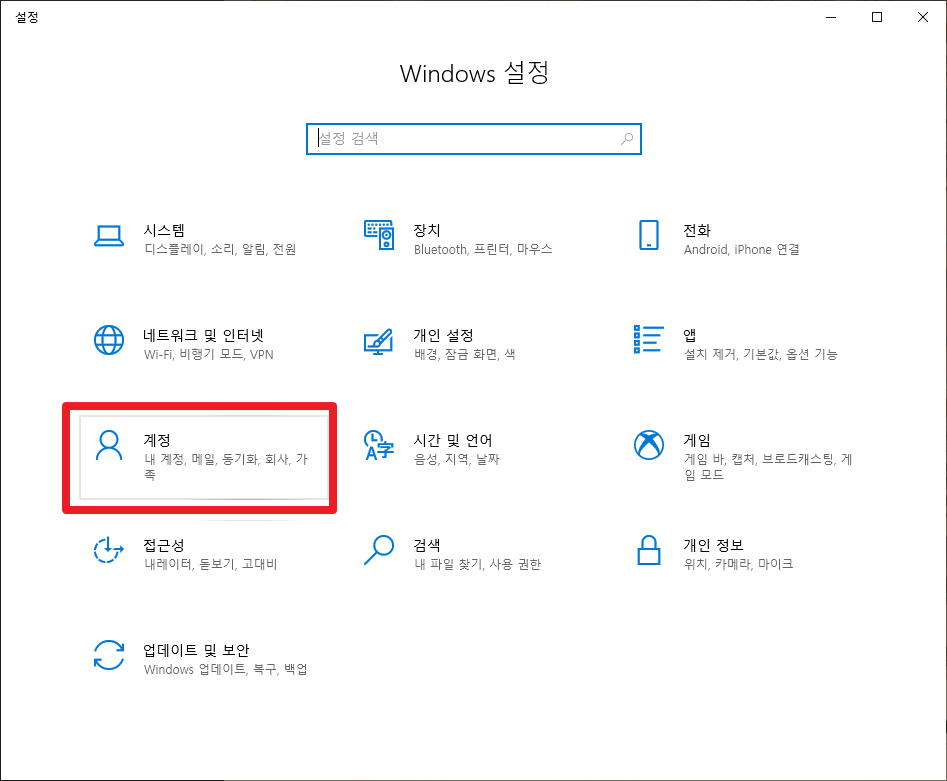
Task: Click the text '음성, 지역, 날짜'
Action: 456,459
